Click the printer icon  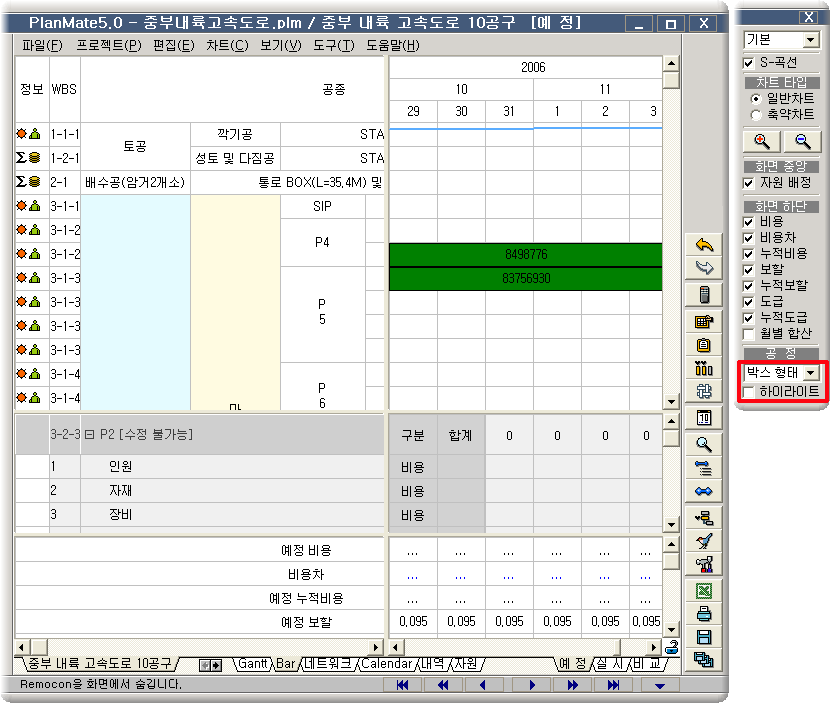click(705, 614)
